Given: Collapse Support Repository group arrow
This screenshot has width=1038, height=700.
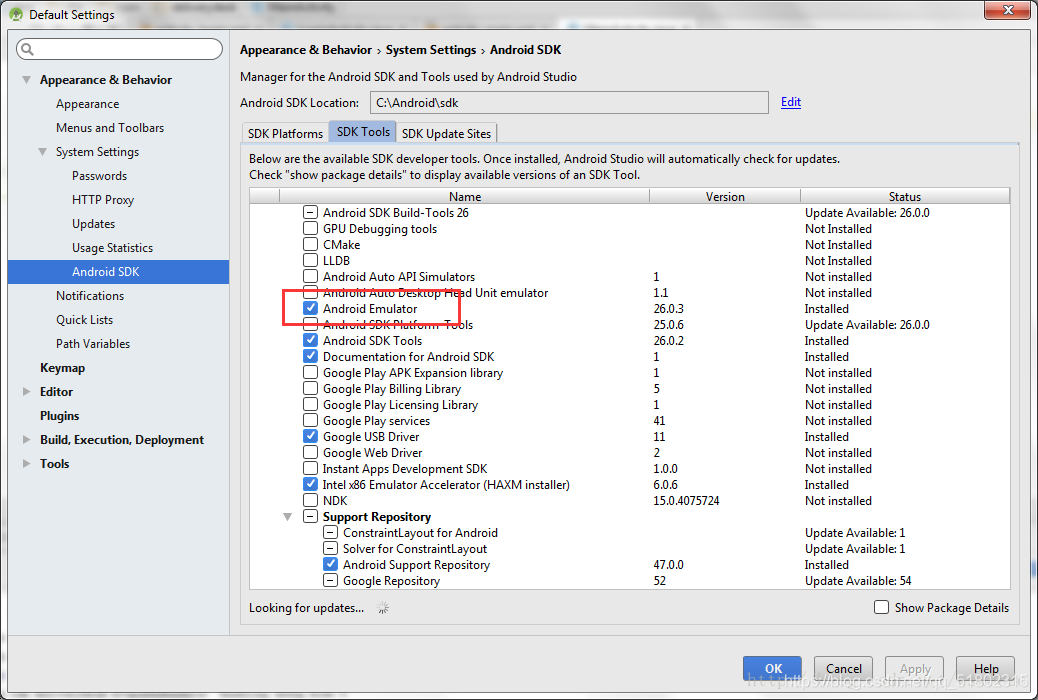Looking at the screenshot, I should click(287, 517).
